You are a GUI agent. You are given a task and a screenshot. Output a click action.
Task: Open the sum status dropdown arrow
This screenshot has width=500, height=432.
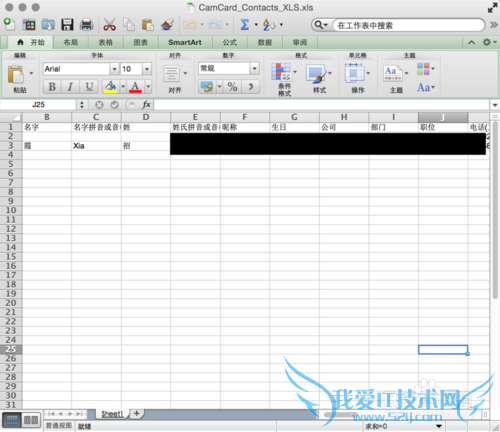pyautogui.click(x=439, y=426)
